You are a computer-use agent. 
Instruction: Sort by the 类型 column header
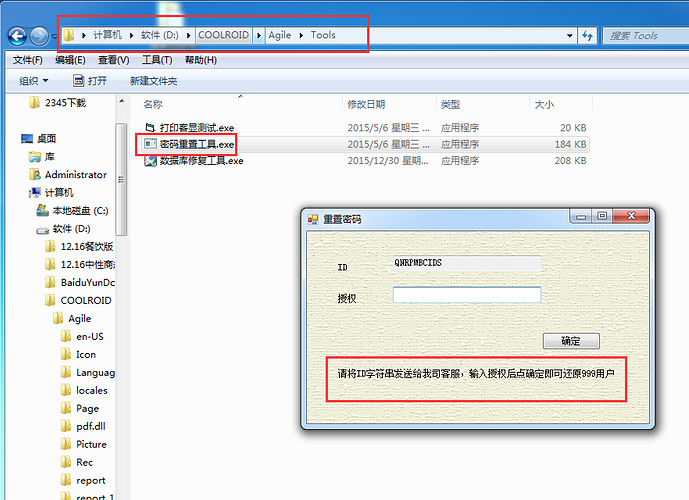tap(450, 105)
